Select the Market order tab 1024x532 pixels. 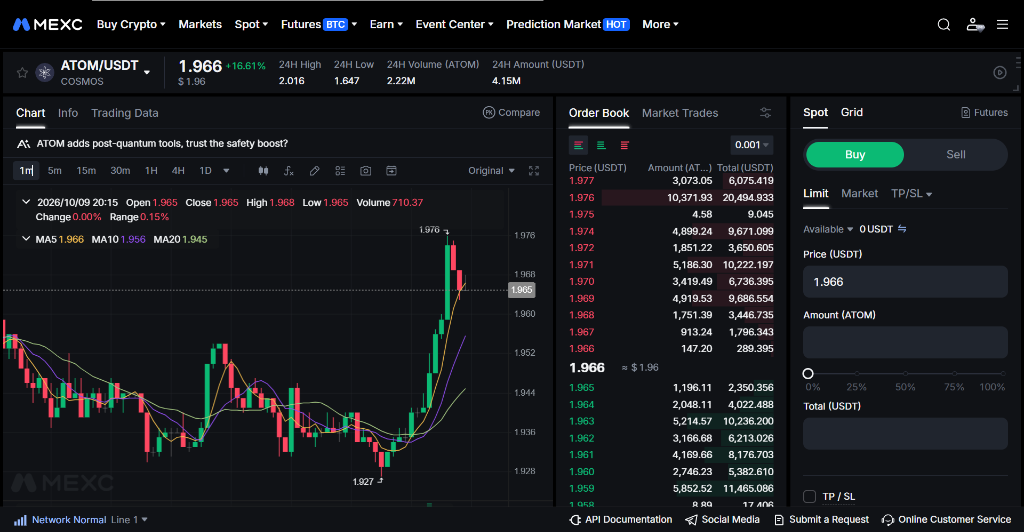point(859,194)
